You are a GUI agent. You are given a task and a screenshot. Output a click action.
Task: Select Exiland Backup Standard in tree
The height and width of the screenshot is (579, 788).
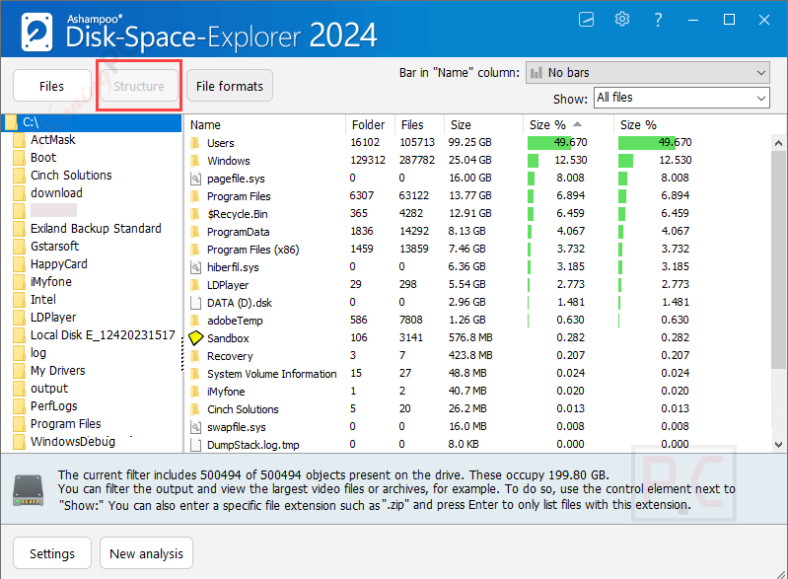coord(95,229)
